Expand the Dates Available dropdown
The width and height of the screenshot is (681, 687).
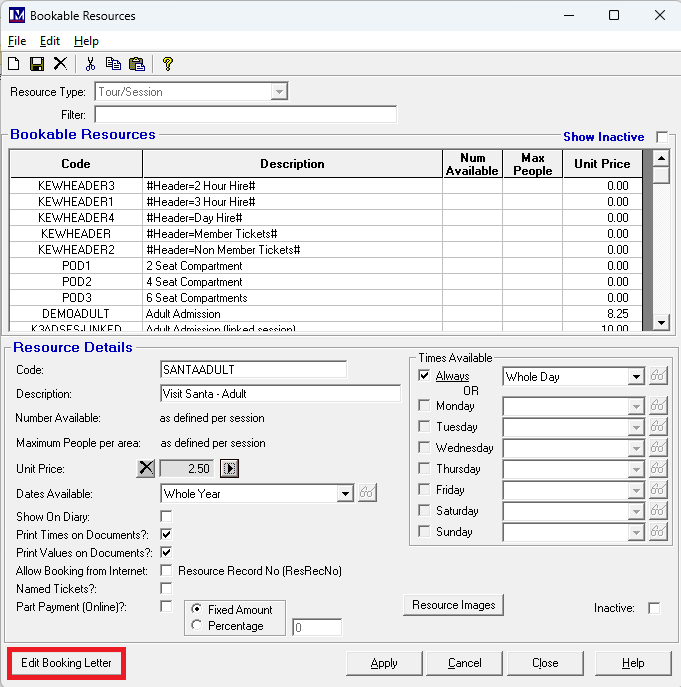(x=345, y=493)
